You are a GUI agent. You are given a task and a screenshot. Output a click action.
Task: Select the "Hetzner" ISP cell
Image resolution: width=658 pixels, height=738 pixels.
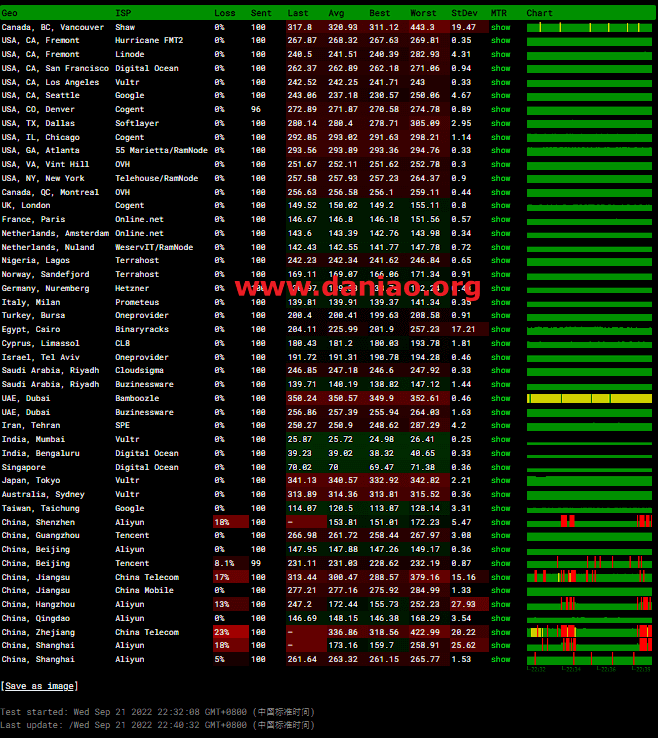pos(132,289)
